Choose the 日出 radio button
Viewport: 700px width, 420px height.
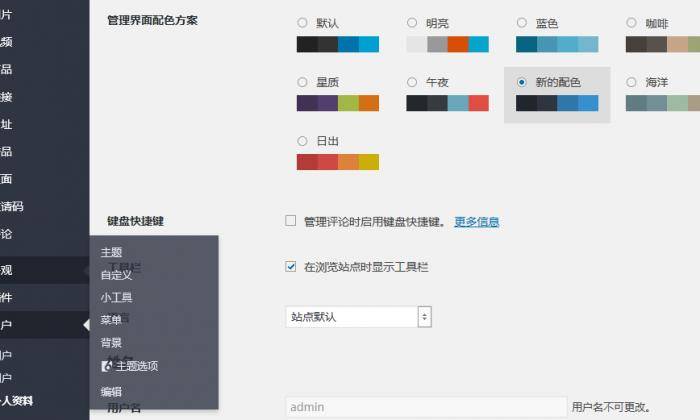302,141
